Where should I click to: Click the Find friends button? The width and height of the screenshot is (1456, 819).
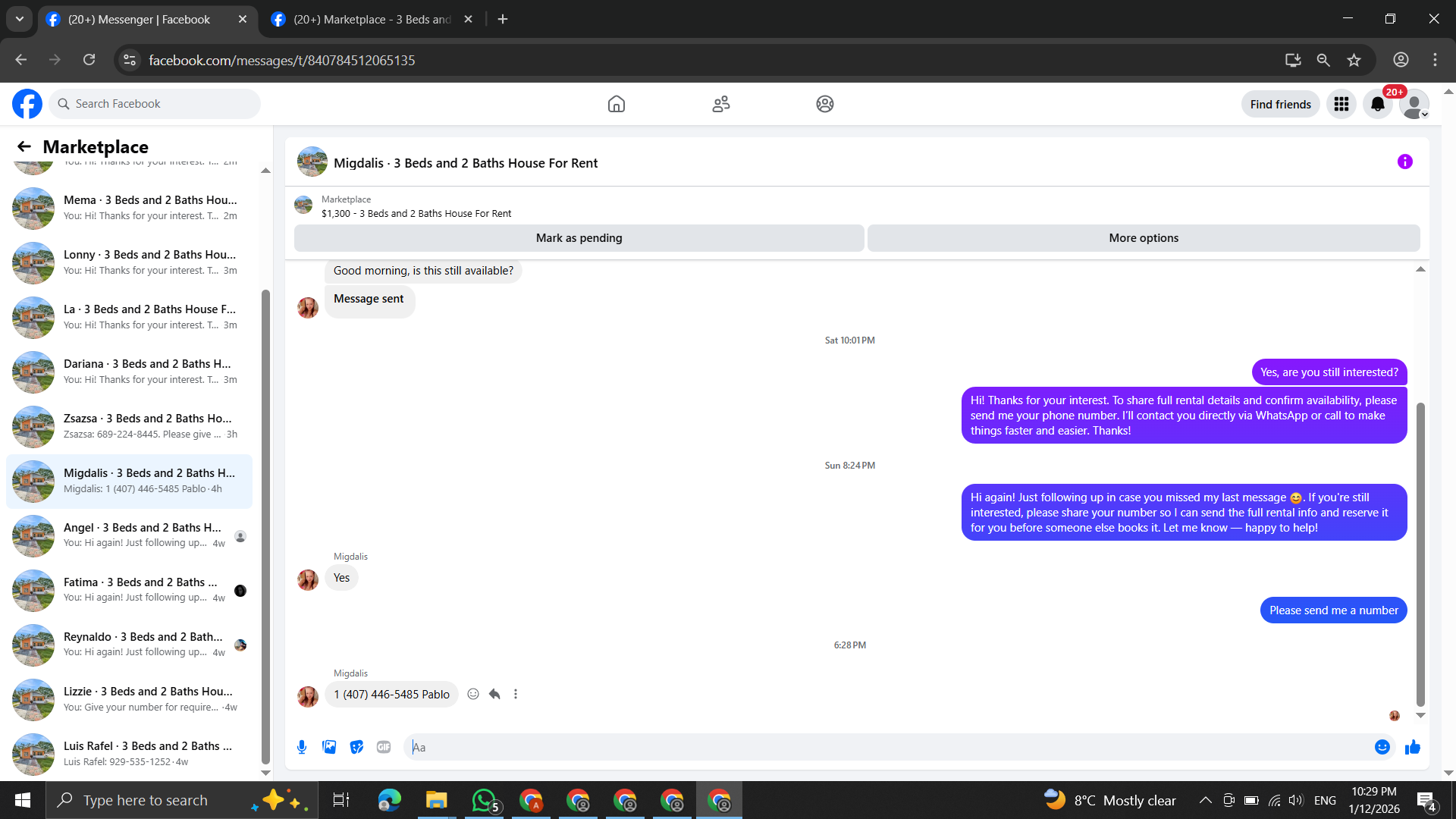tap(1280, 104)
